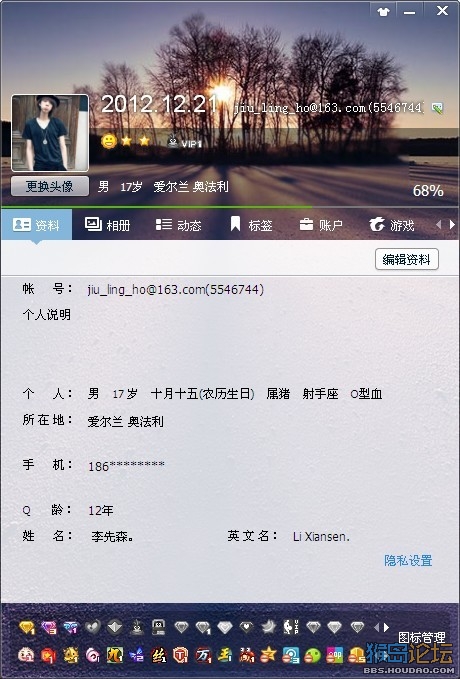The image size is (460, 679).
Task: Click the NBA VIP badge icon
Action: 291,627
